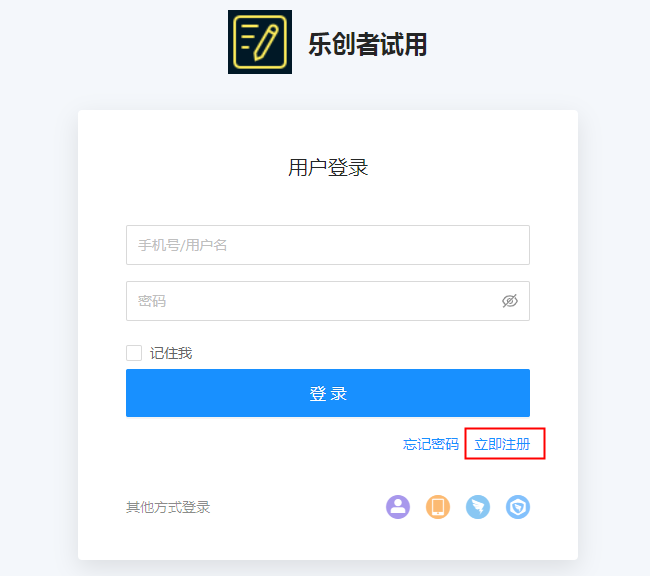
Task: Follow the 立即注册 link
Action: pos(502,444)
